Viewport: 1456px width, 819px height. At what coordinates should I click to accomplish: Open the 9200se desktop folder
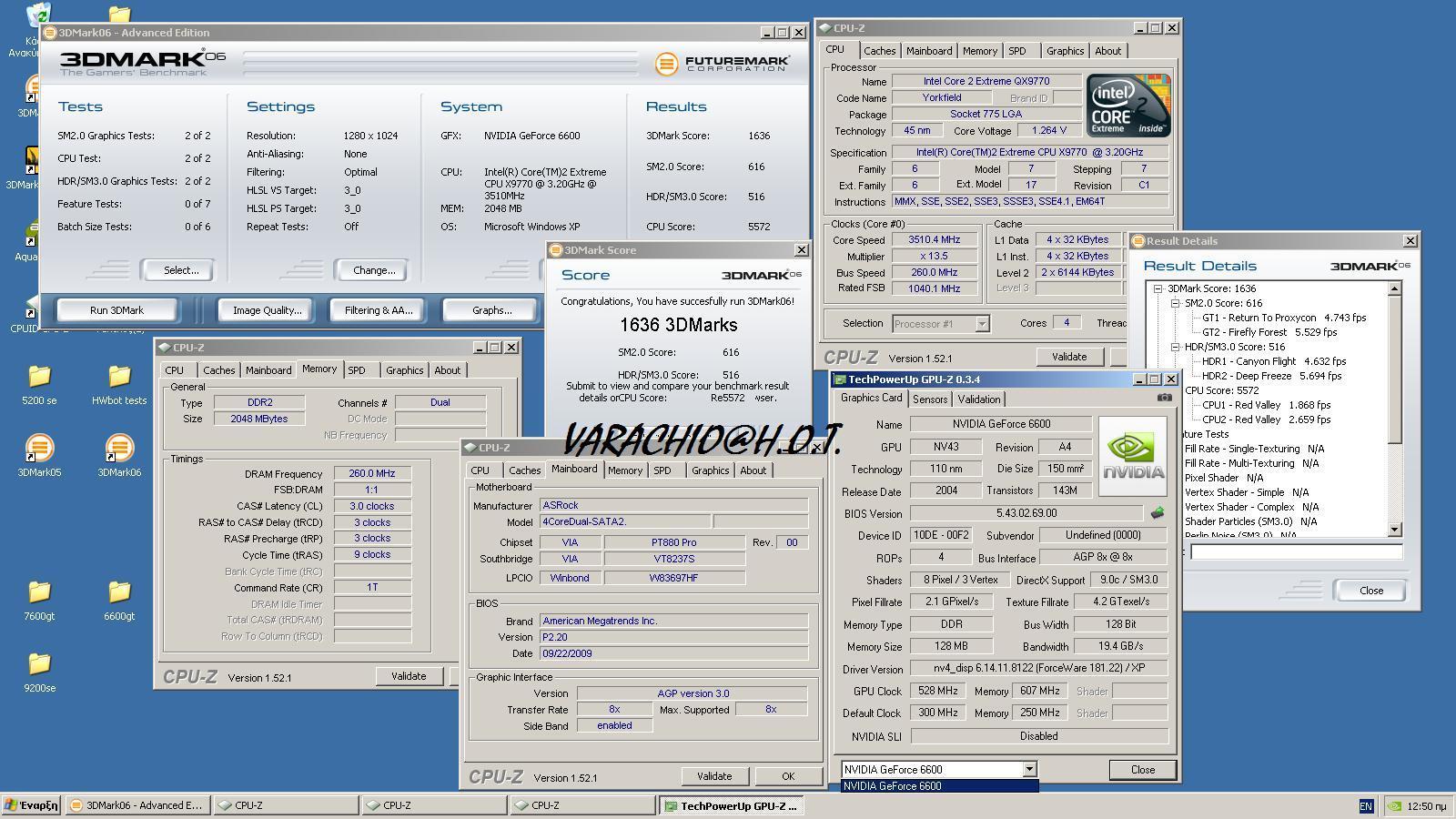[x=39, y=672]
